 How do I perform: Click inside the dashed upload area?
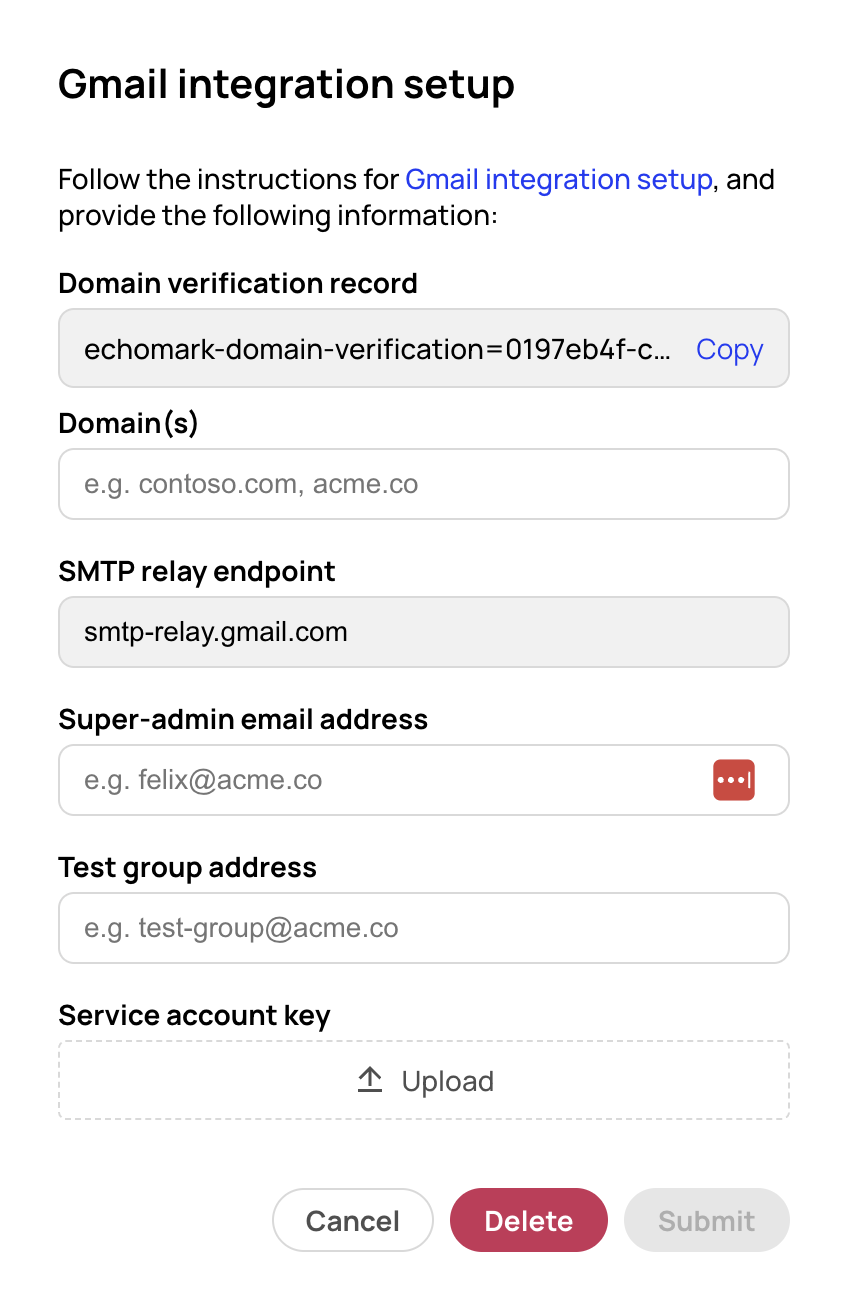[x=424, y=1080]
